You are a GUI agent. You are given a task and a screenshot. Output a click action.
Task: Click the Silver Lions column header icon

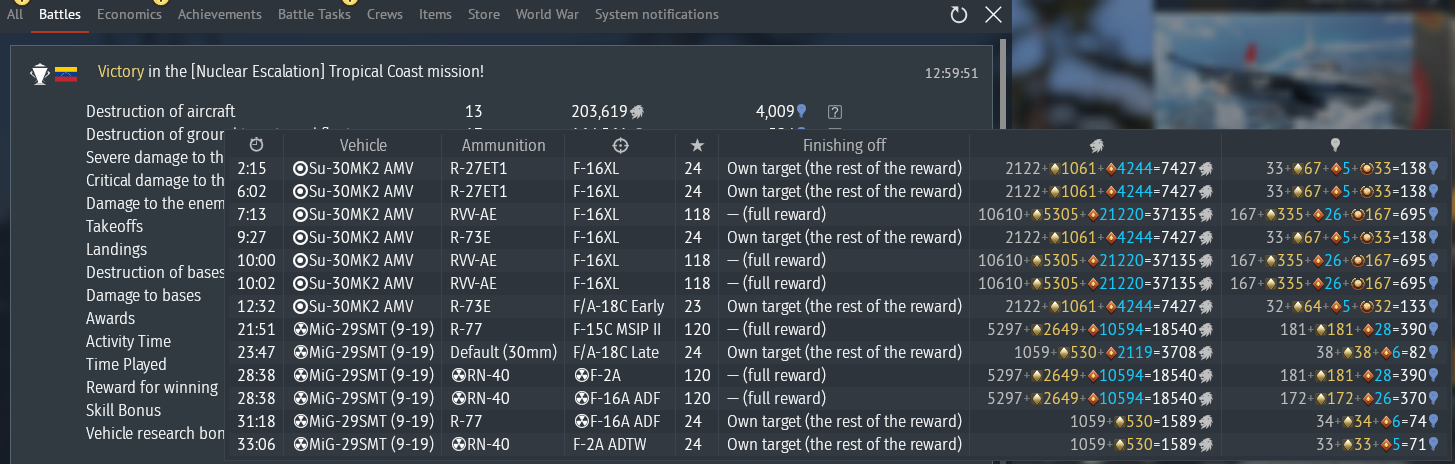coord(1096,145)
